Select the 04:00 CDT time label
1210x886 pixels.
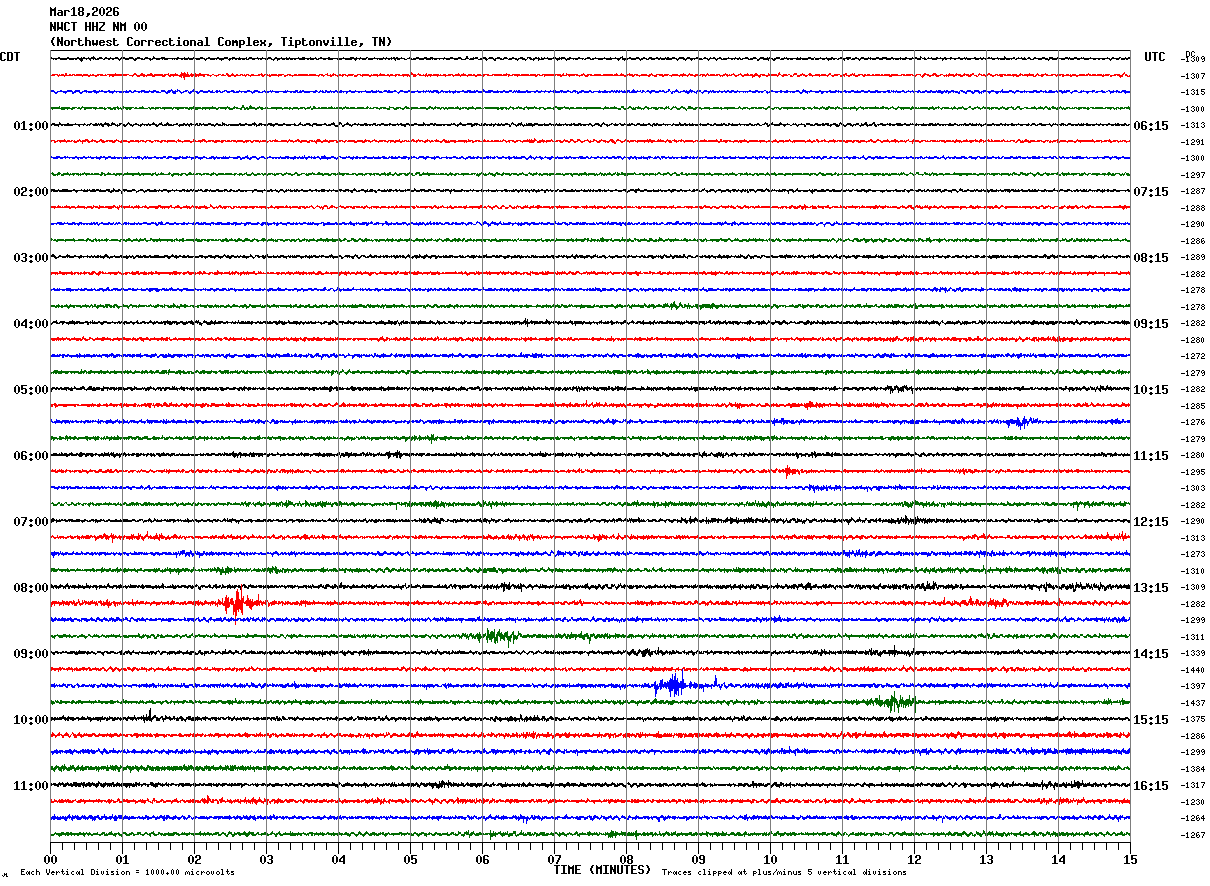click(x=30, y=324)
